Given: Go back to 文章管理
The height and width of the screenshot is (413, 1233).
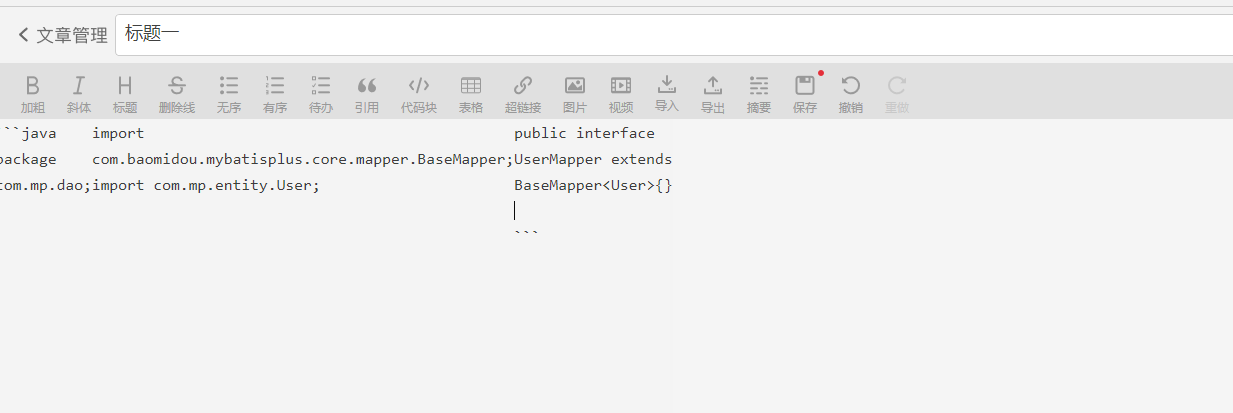Looking at the screenshot, I should pos(63,35).
